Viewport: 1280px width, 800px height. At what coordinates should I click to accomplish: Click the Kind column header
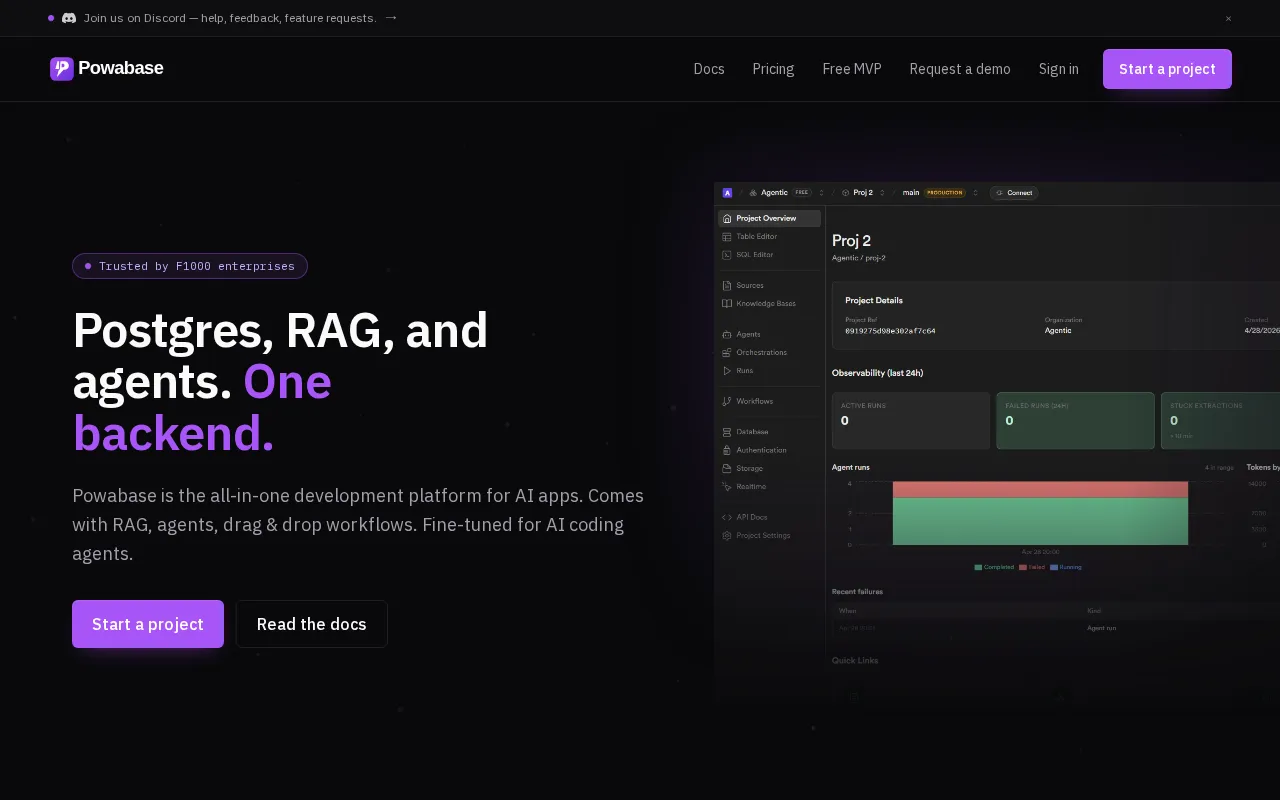1093,610
